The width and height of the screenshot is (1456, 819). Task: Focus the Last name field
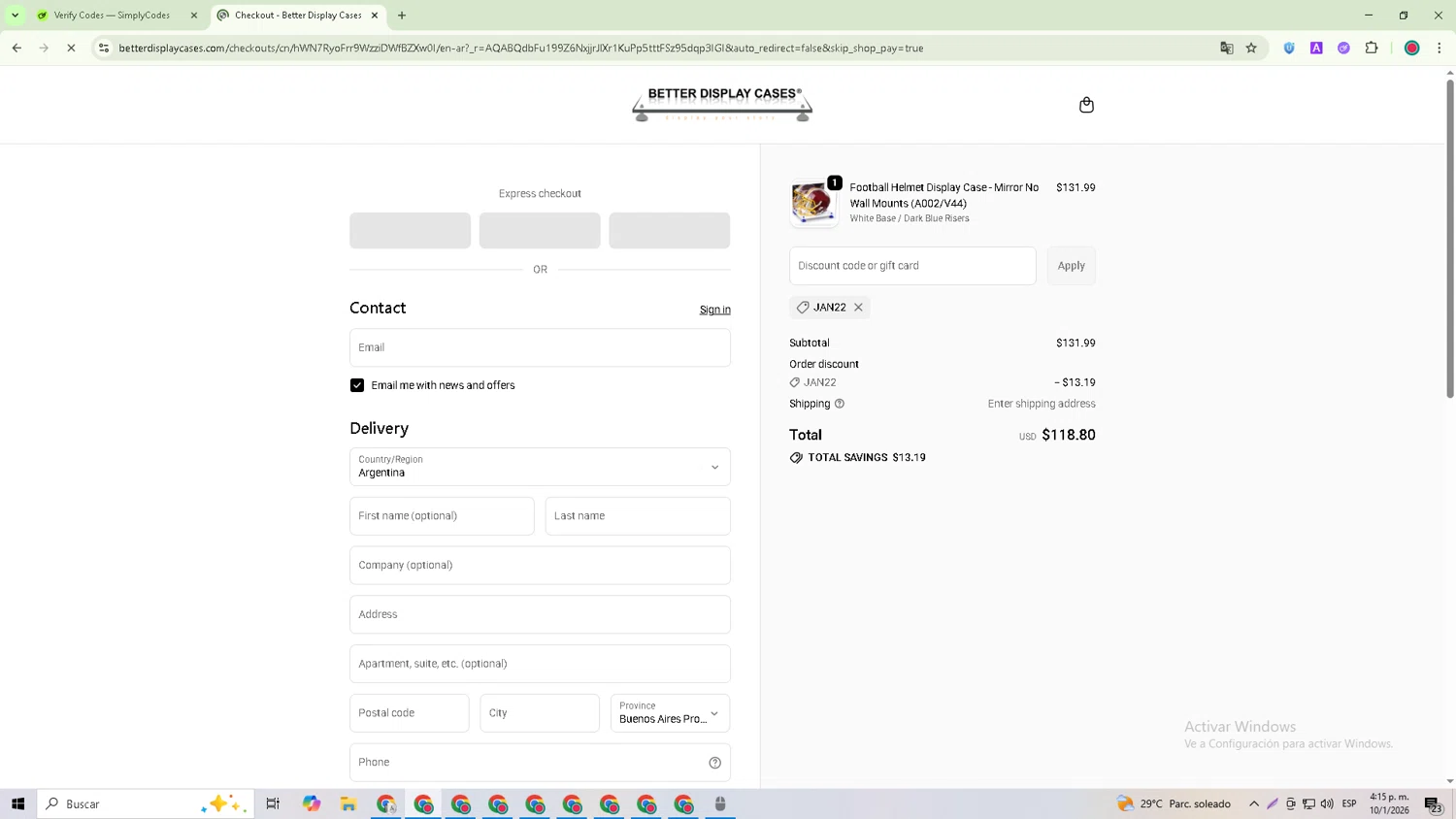point(638,516)
